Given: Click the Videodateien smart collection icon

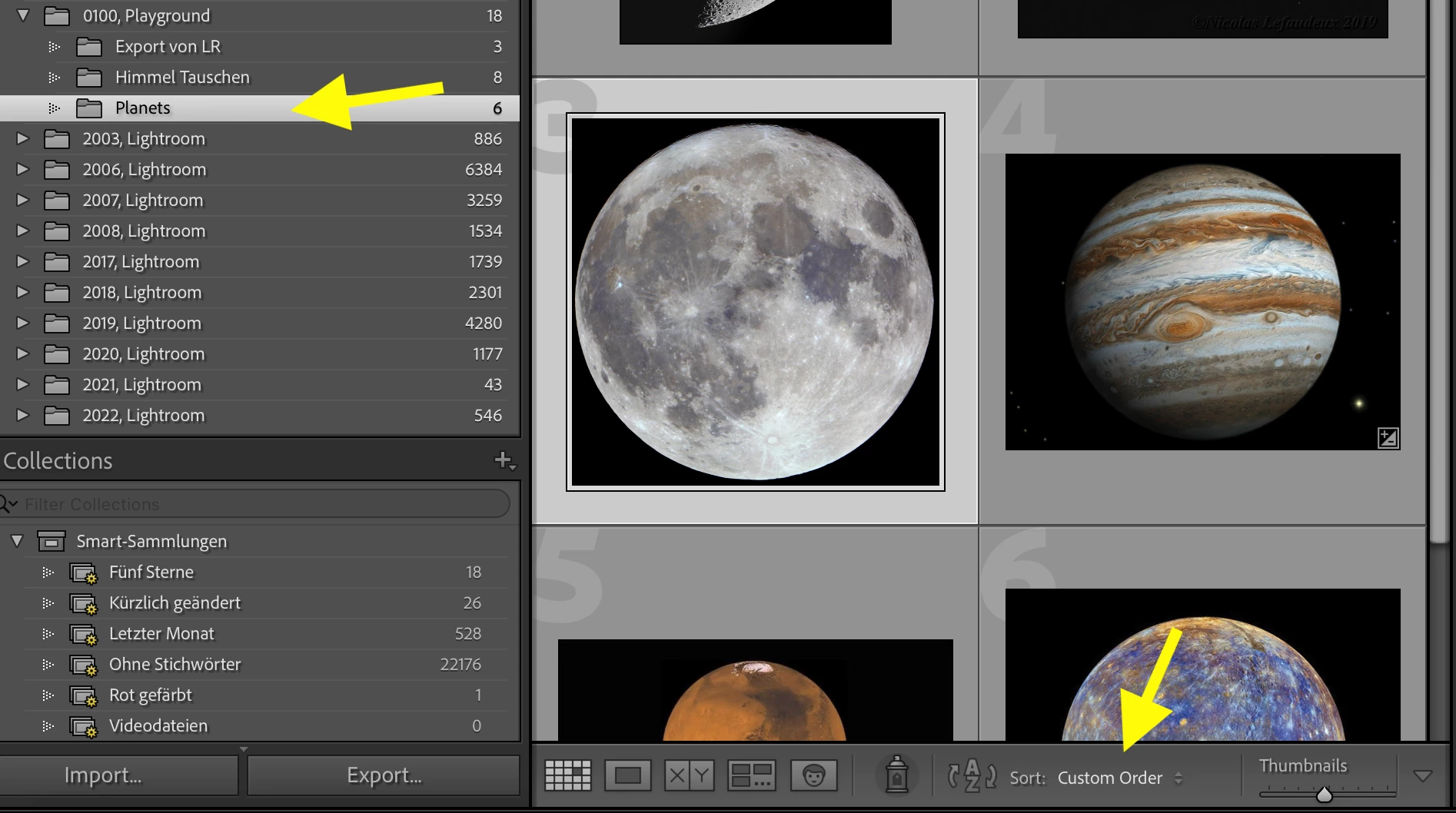Looking at the screenshot, I should click(83, 727).
